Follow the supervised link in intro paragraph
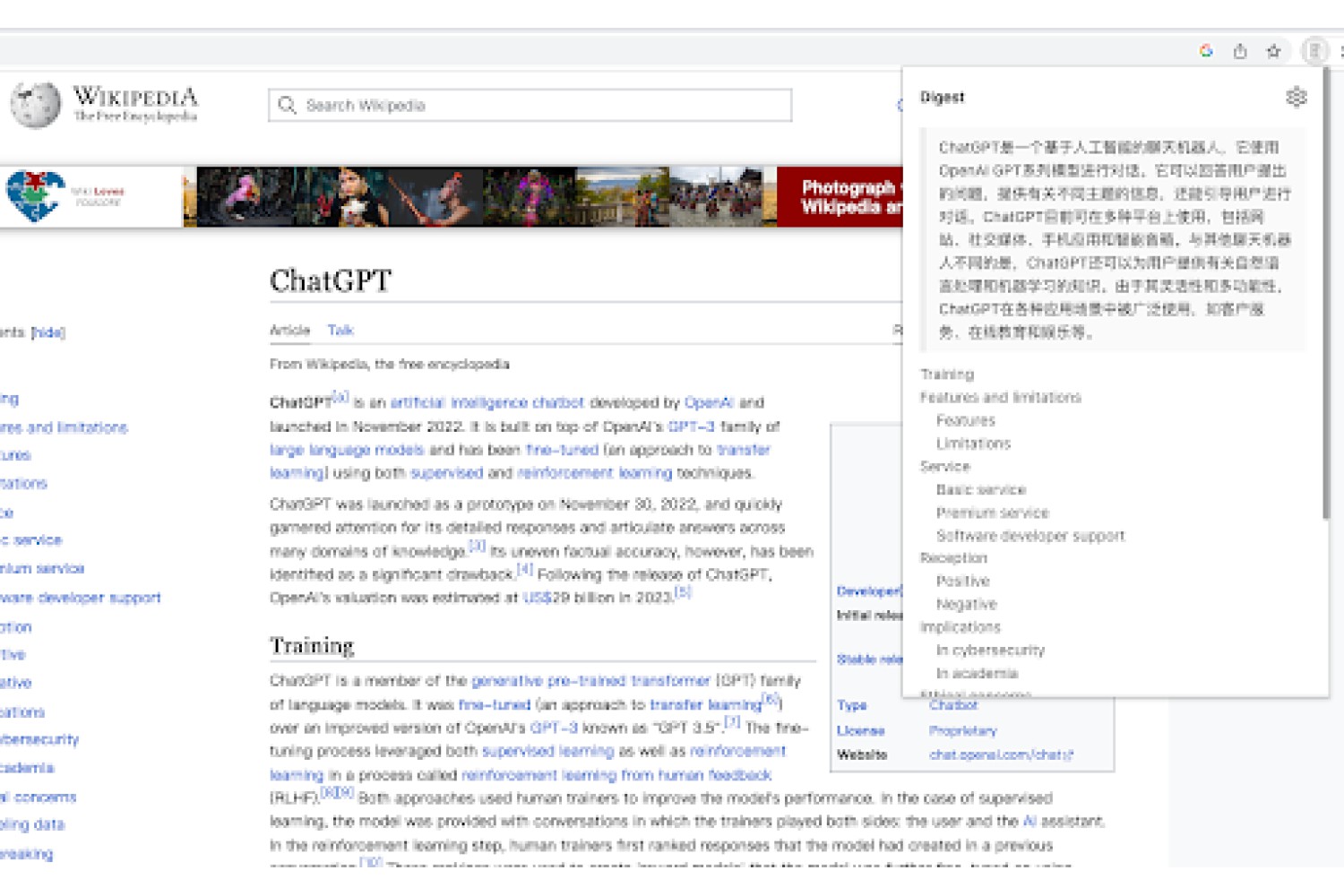The image size is (1344, 896). click(446, 472)
